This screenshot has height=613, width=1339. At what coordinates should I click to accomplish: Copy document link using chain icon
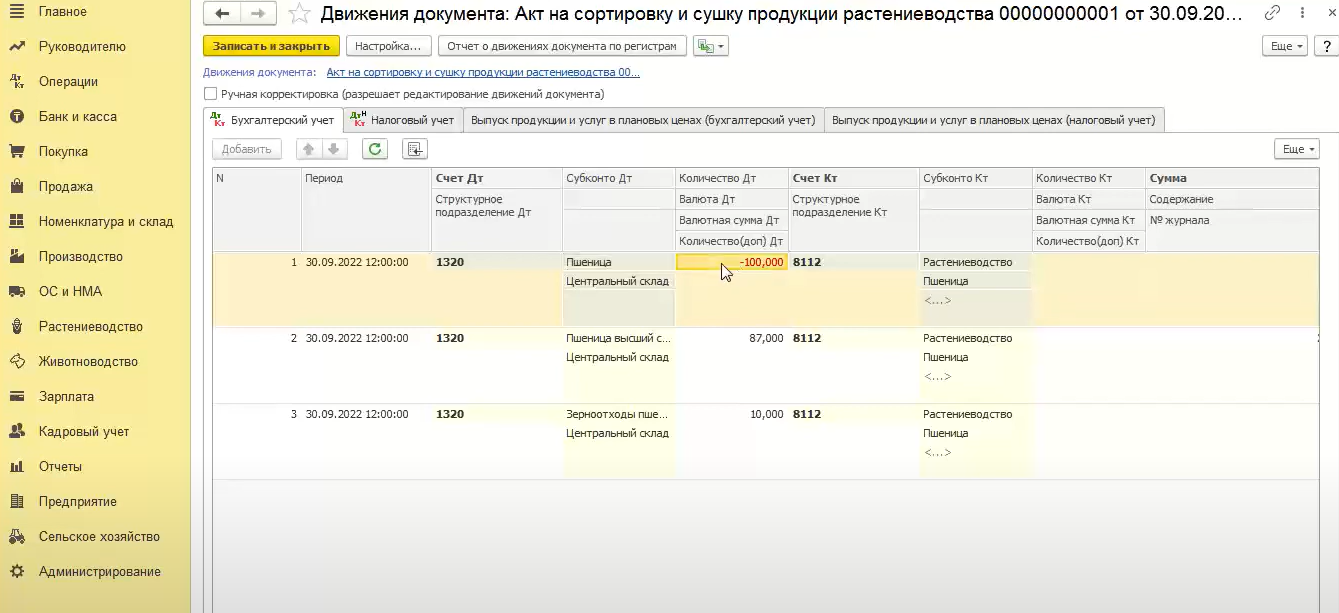1272,14
